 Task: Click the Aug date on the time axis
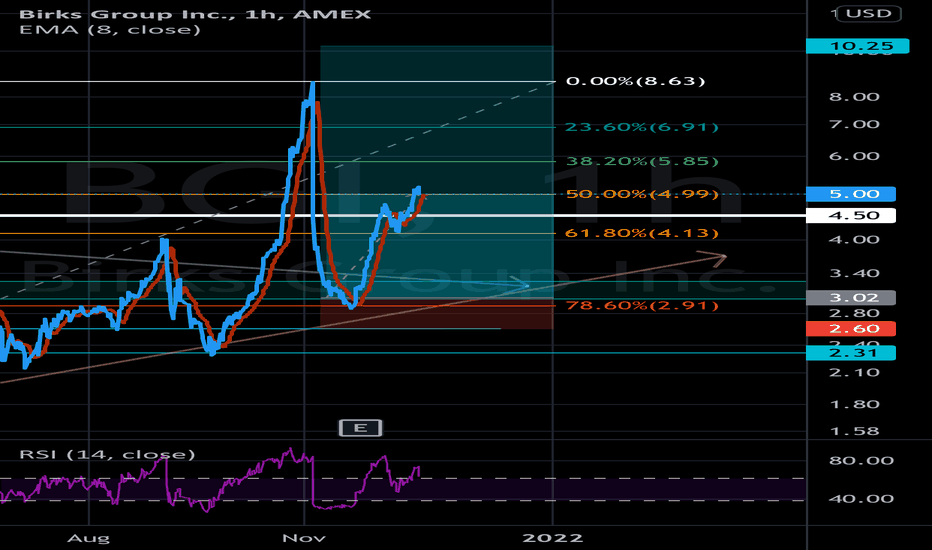[x=89, y=538]
